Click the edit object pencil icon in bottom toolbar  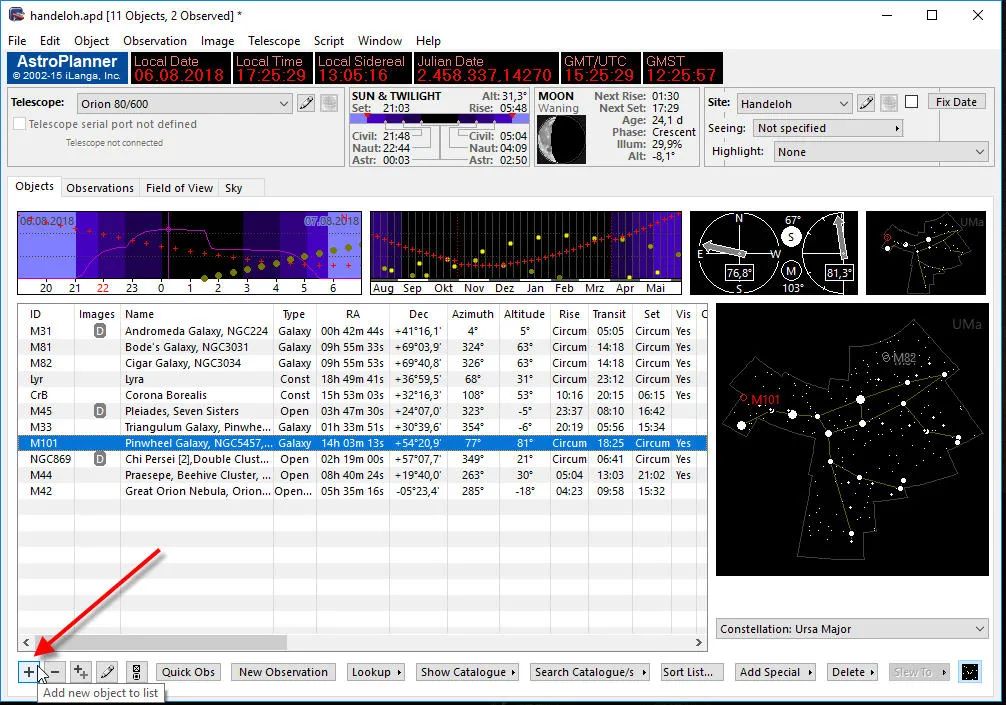[108, 672]
